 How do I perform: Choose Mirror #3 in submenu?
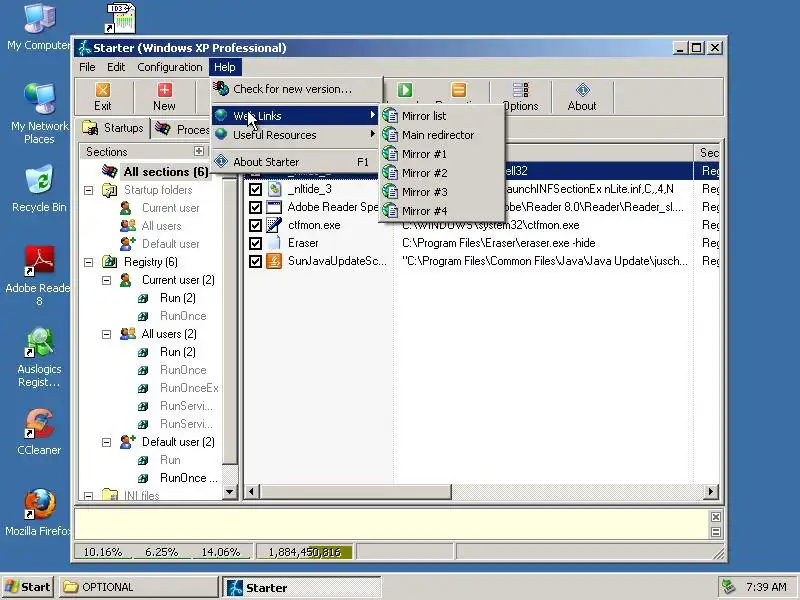click(442, 192)
